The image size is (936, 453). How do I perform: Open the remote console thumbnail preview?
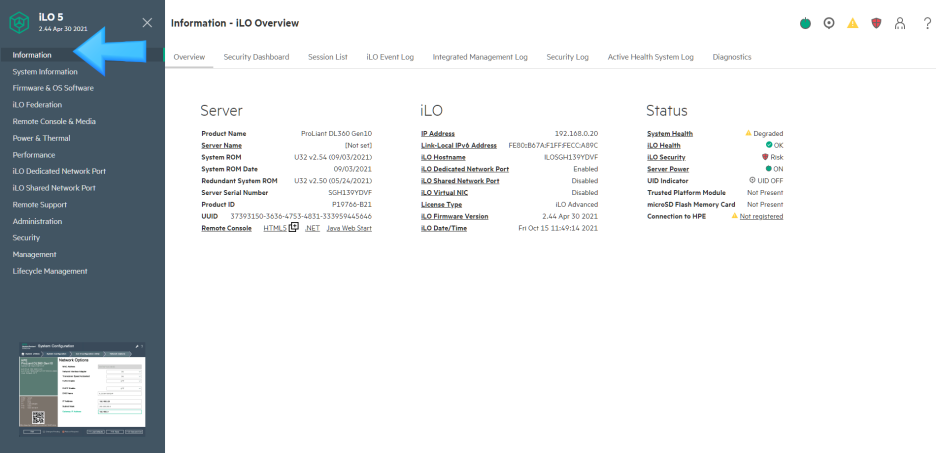point(82,389)
